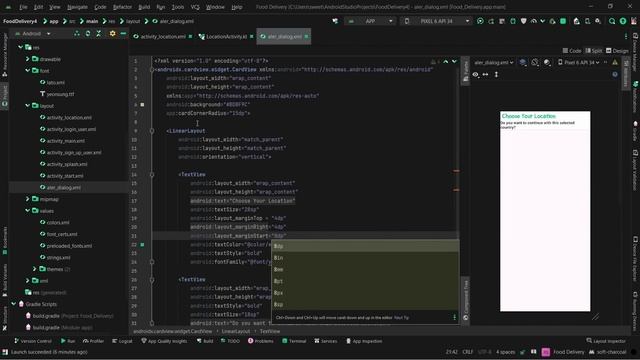Open the APP run configuration dropdown

370,21
